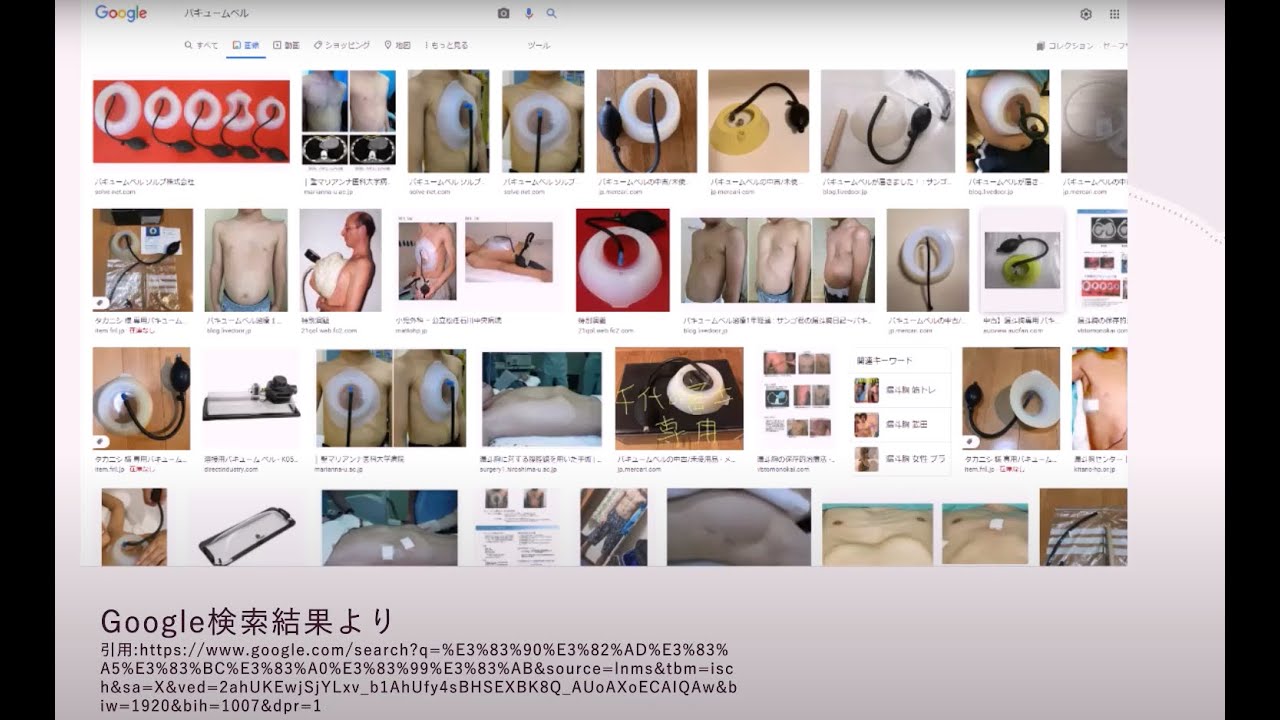Click the Google logo

click(x=121, y=13)
